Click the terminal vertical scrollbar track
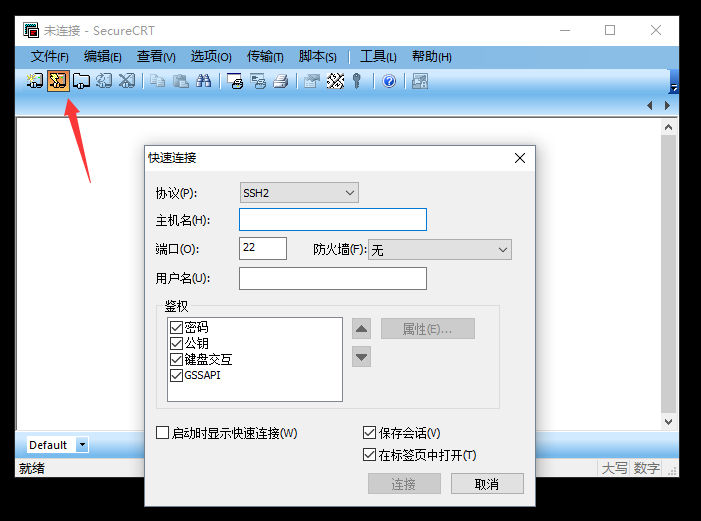Image resolution: width=701 pixels, height=521 pixels. [668, 275]
